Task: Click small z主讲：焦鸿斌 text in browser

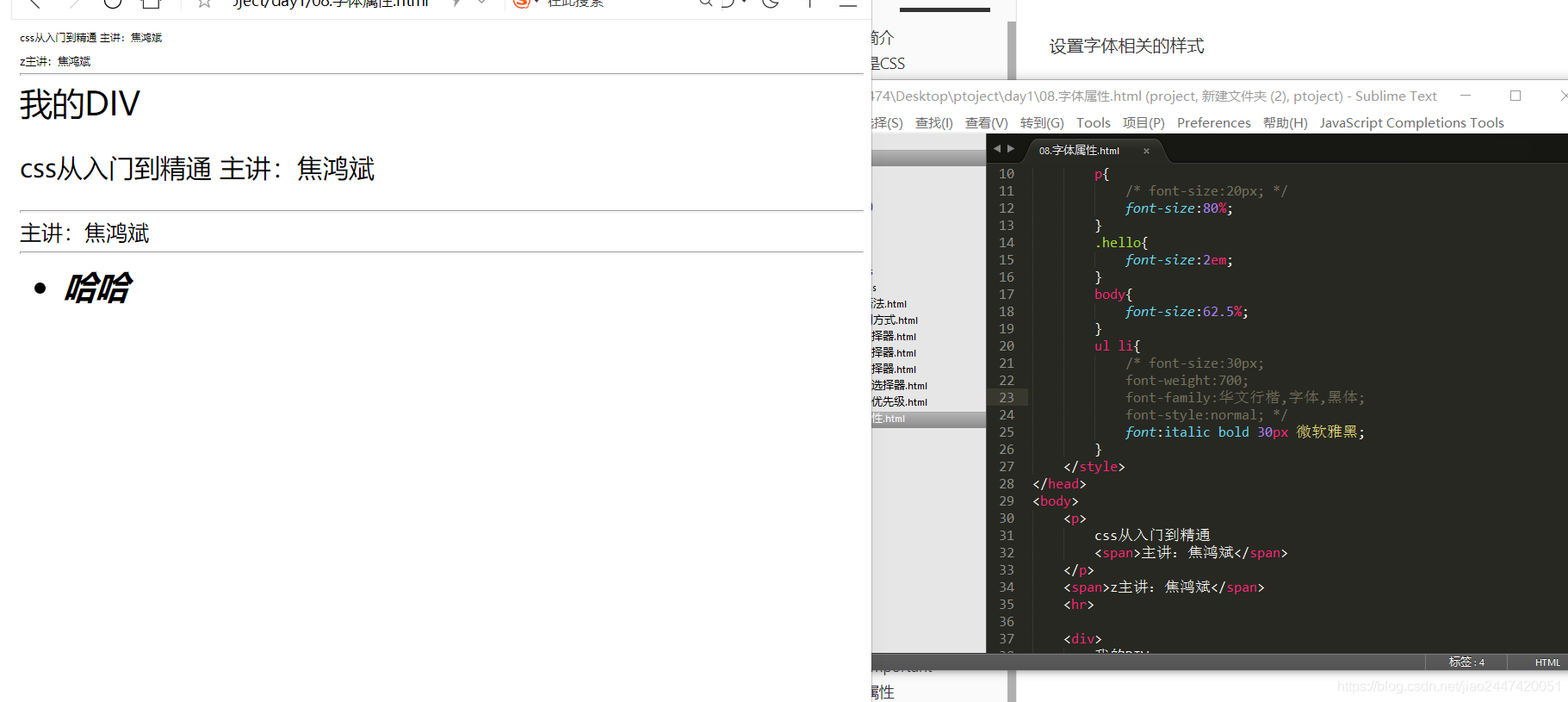Action: point(55,62)
